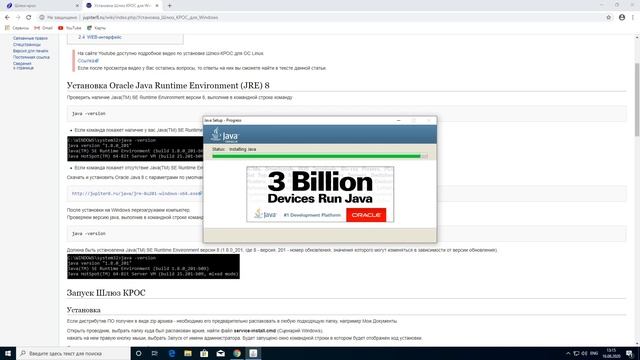This screenshot has width=640, height=360.
Task: Open File Explorer from taskbar
Action: tap(188, 353)
